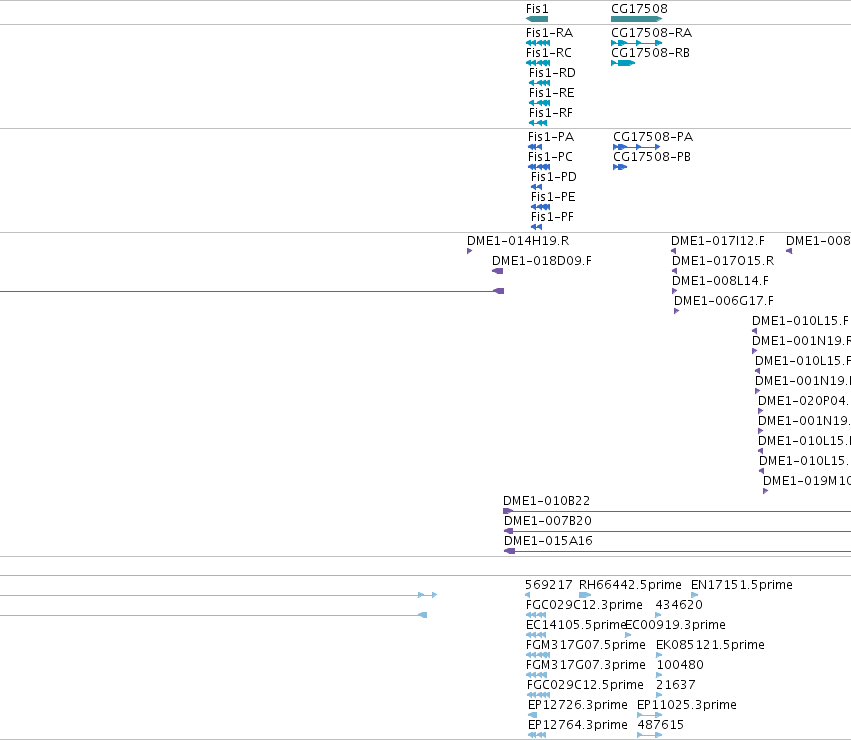Open protein CG17508-PA
The image size is (851, 740).
point(653,137)
